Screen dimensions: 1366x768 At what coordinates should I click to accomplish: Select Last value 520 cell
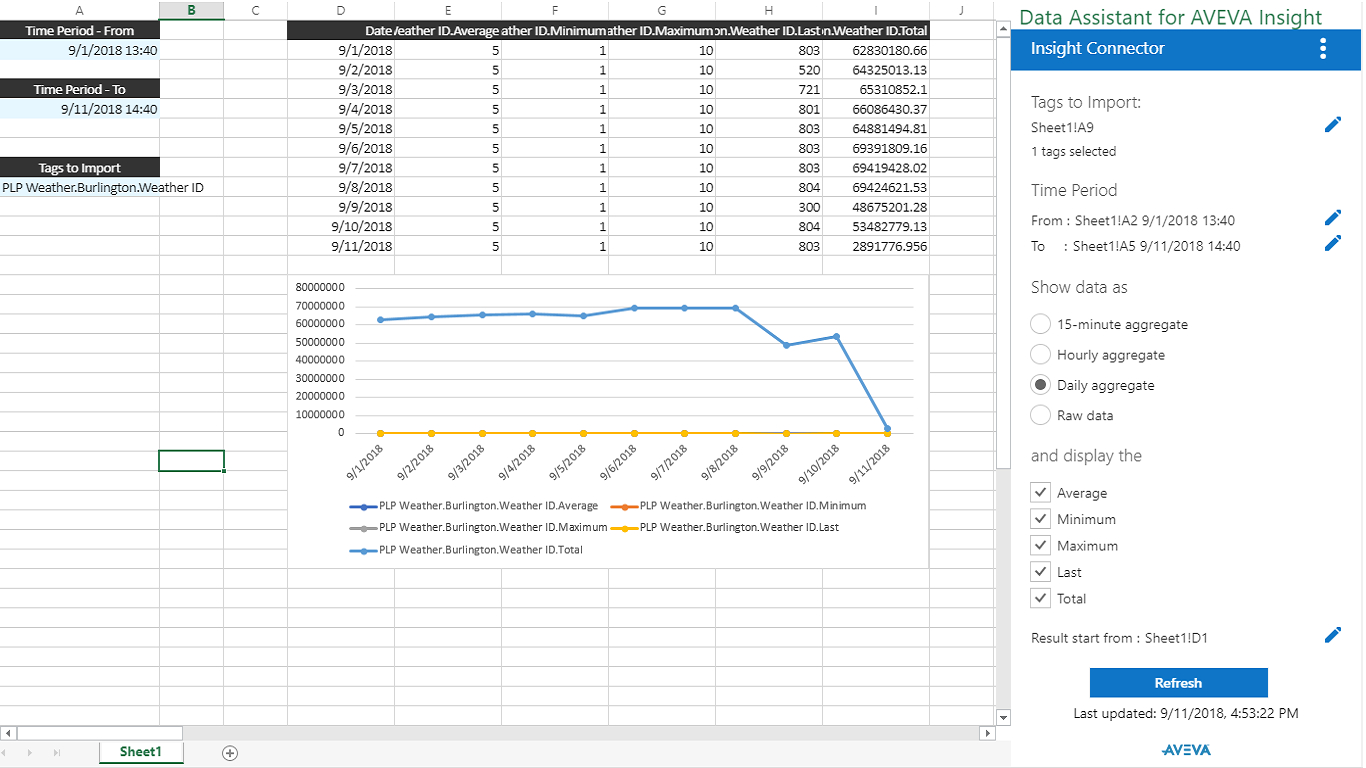(x=769, y=70)
